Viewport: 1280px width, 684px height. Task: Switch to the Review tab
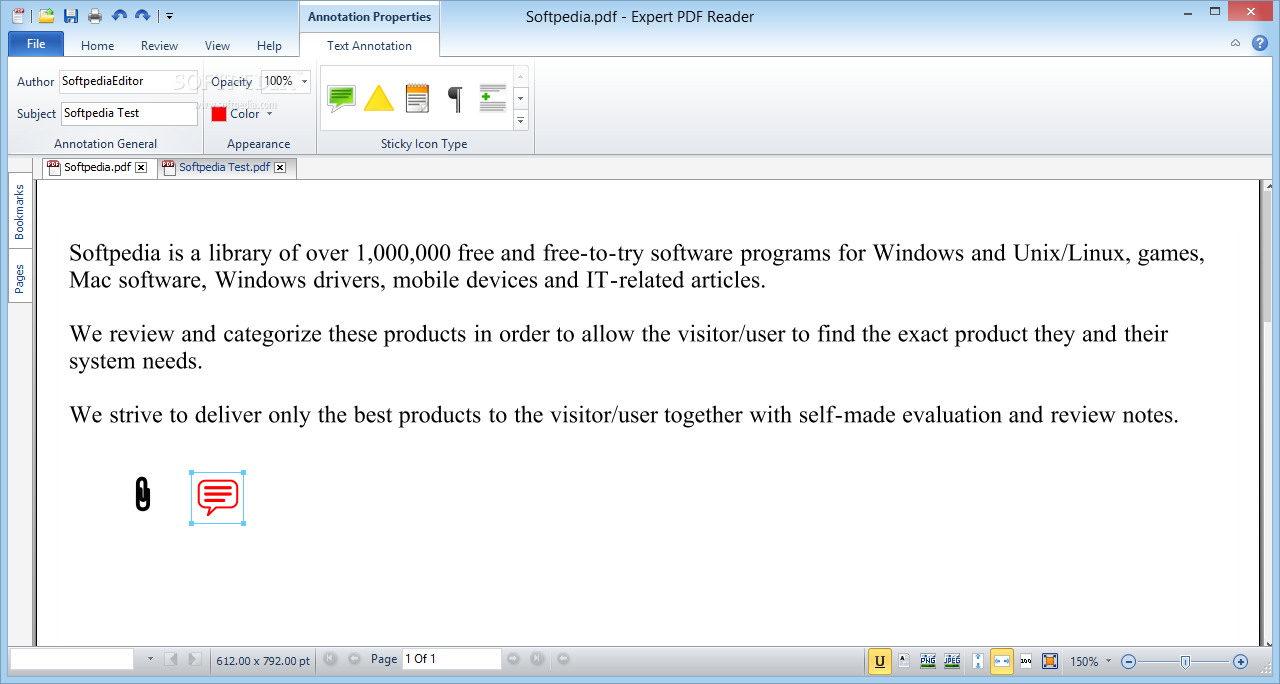pyautogui.click(x=159, y=45)
